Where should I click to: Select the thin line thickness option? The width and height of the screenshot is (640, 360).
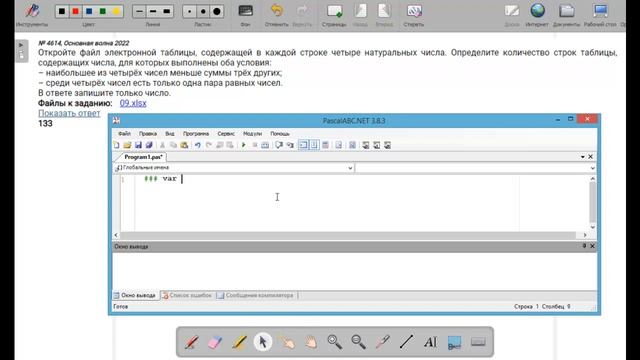click(x=140, y=11)
